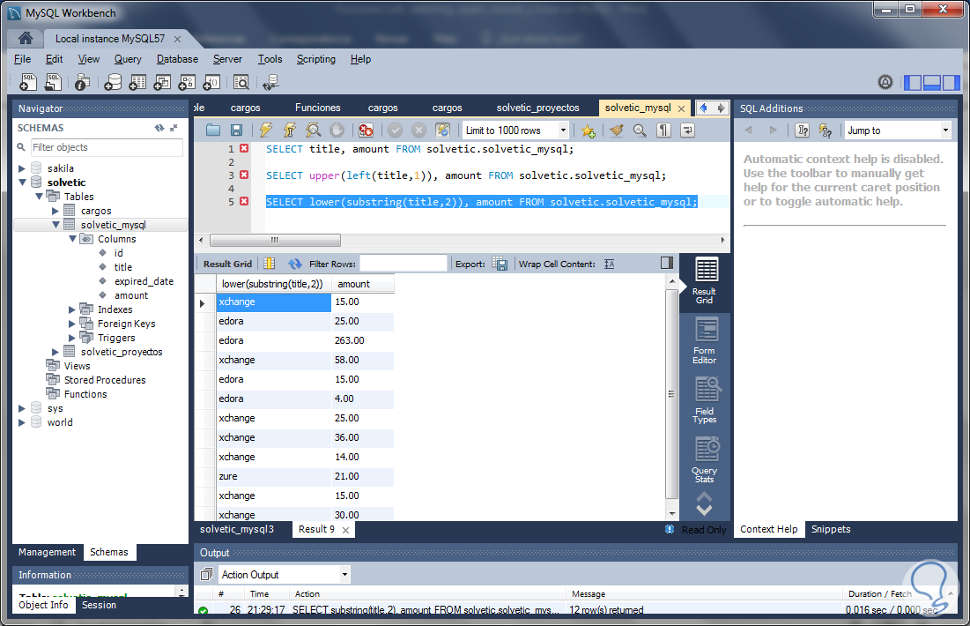Collapse the solvetic schema
This screenshot has height=626, width=970.
pyautogui.click(x=22, y=182)
